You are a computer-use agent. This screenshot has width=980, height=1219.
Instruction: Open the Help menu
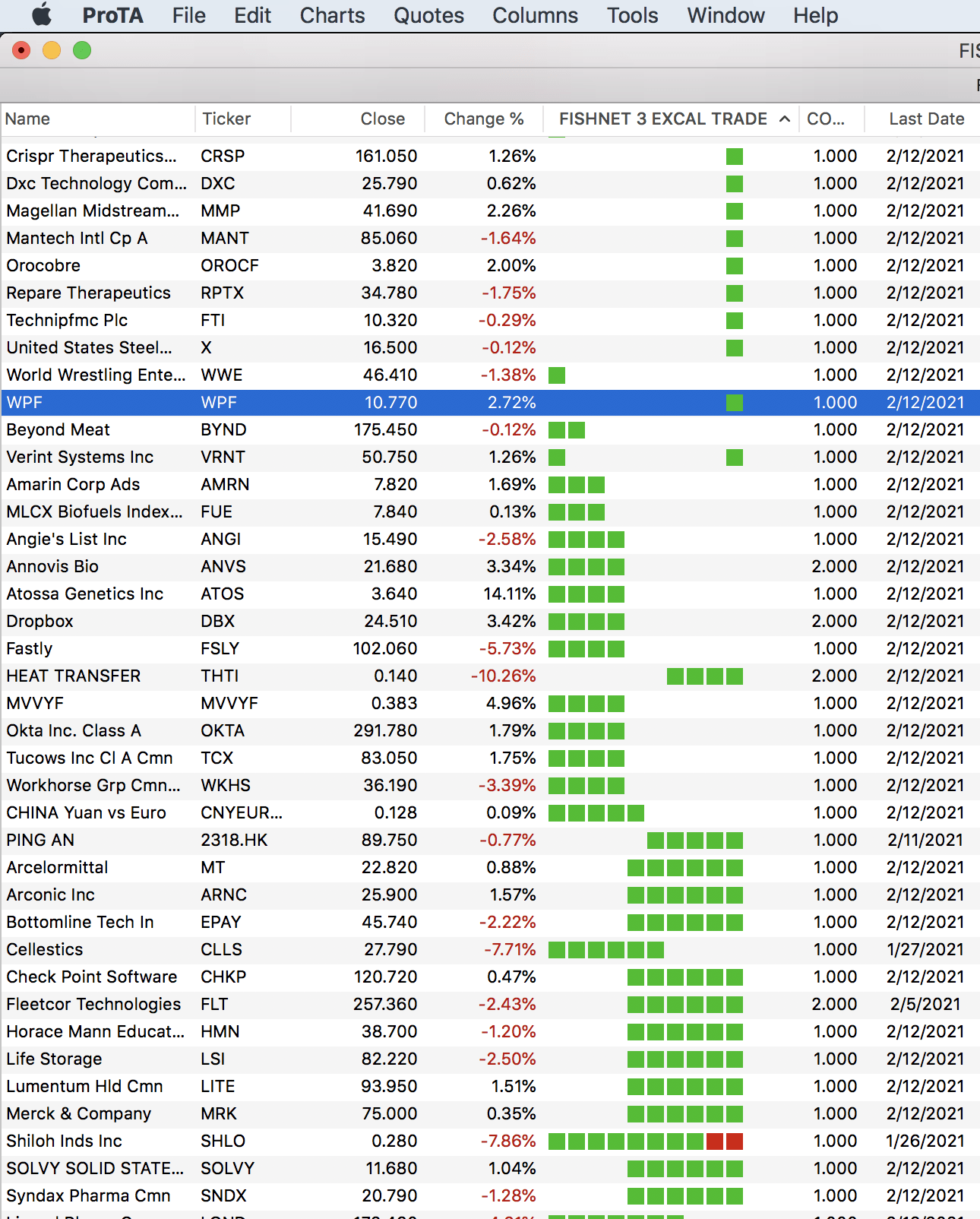pos(815,15)
